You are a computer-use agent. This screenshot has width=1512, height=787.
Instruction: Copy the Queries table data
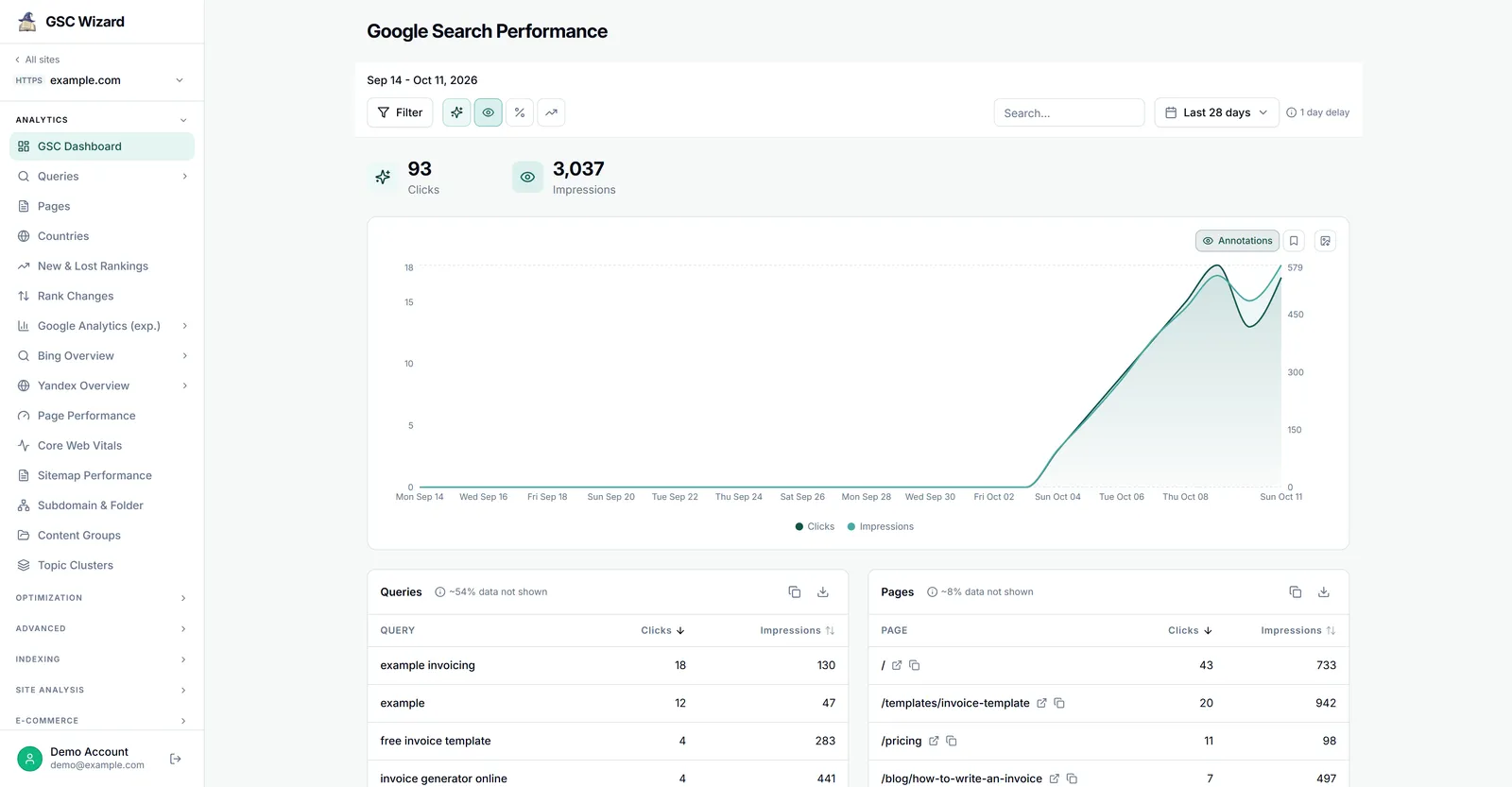pyautogui.click(x=795, y=592)
